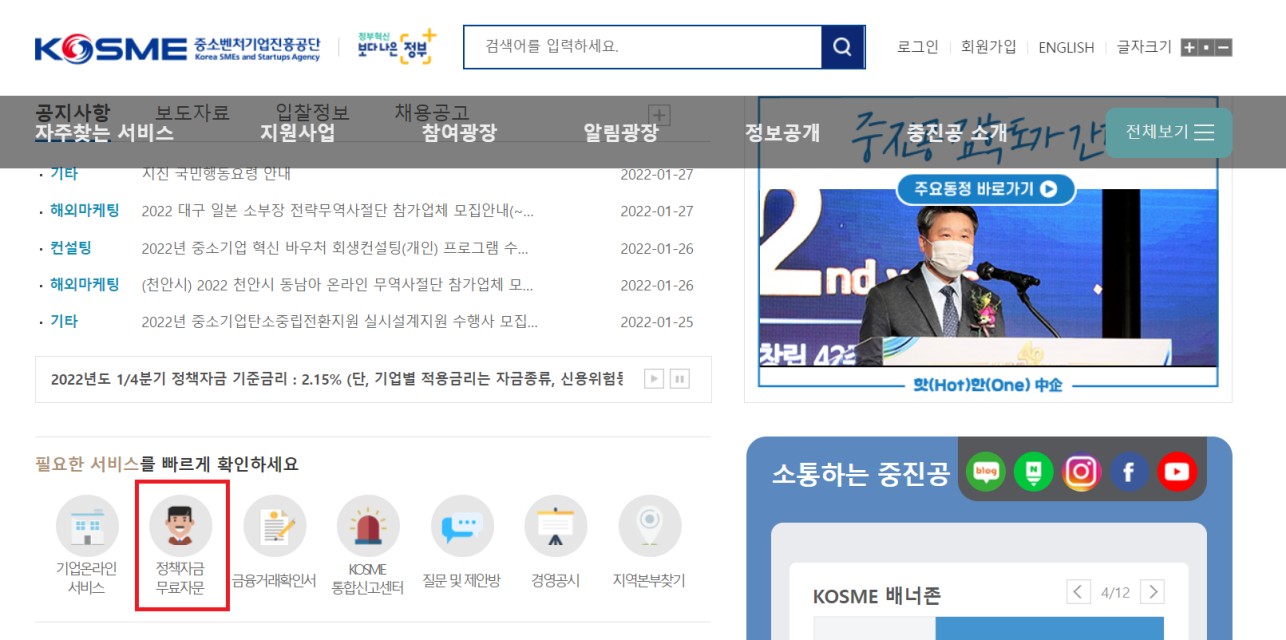The image size is (1286, 640).
Task: Show previous KOSME 배너존 banner
Action: tap(1078, 592)
